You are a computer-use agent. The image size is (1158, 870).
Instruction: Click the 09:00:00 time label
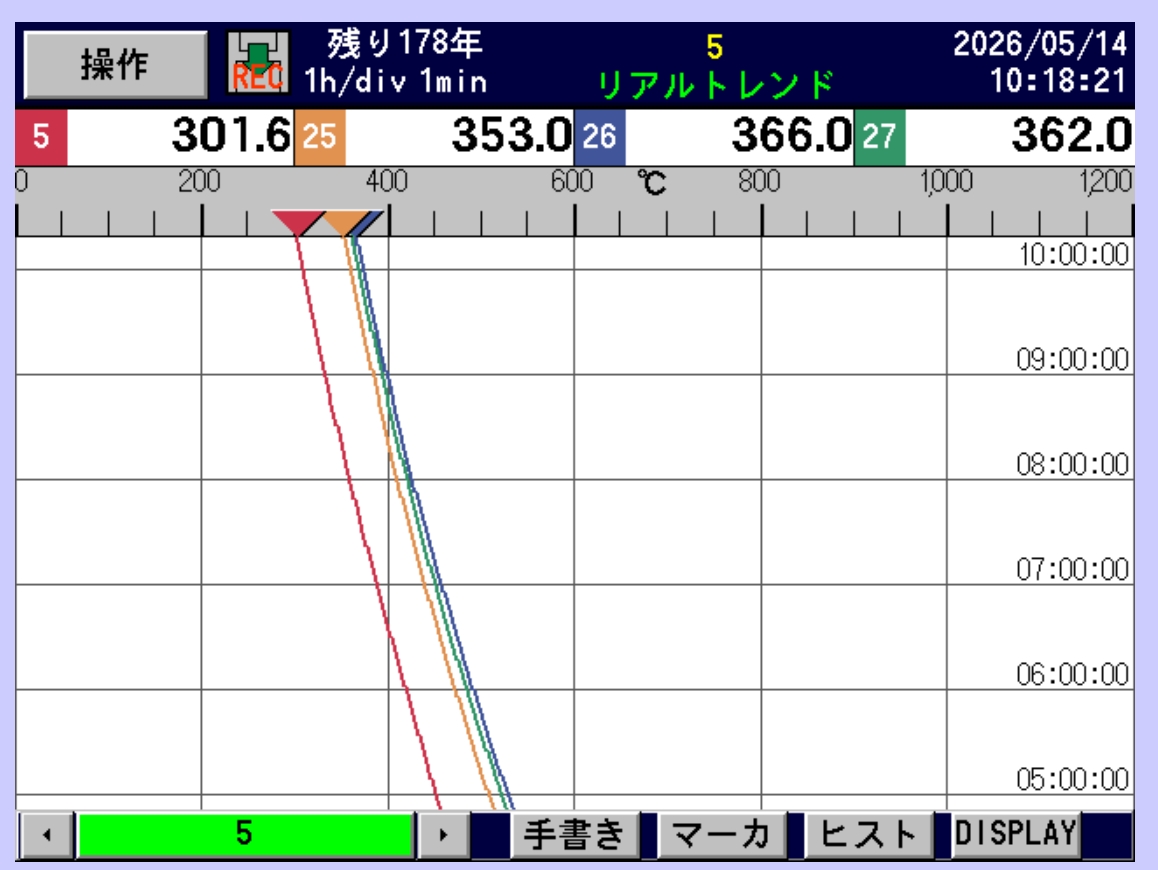(1072, 360)
